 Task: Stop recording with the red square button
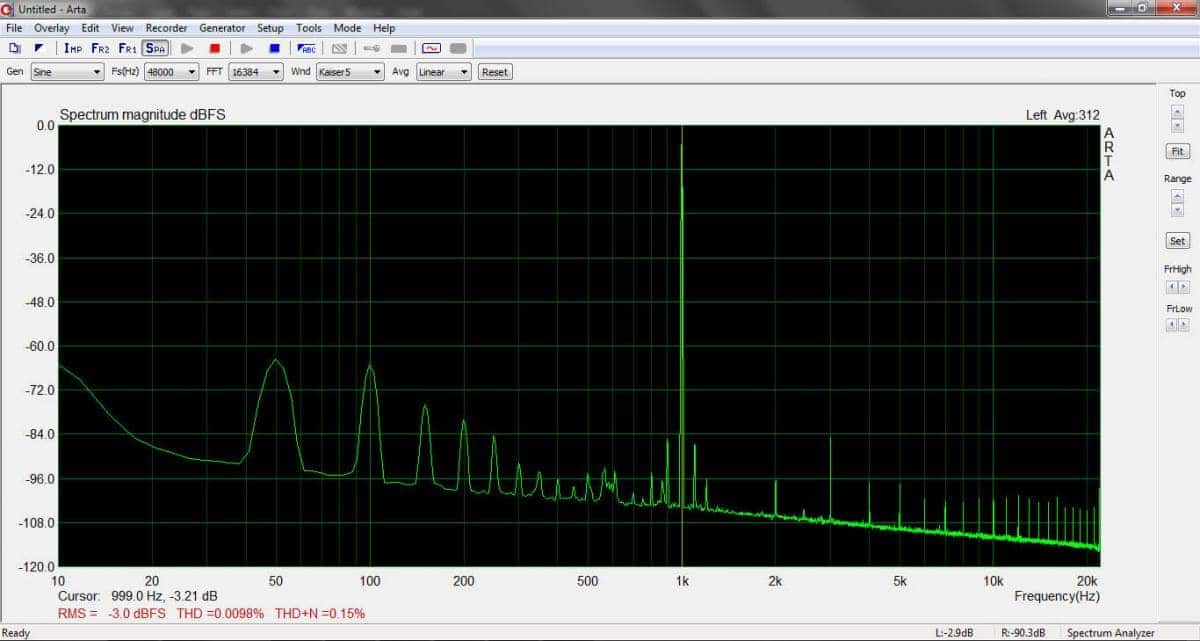pos(214,48)
